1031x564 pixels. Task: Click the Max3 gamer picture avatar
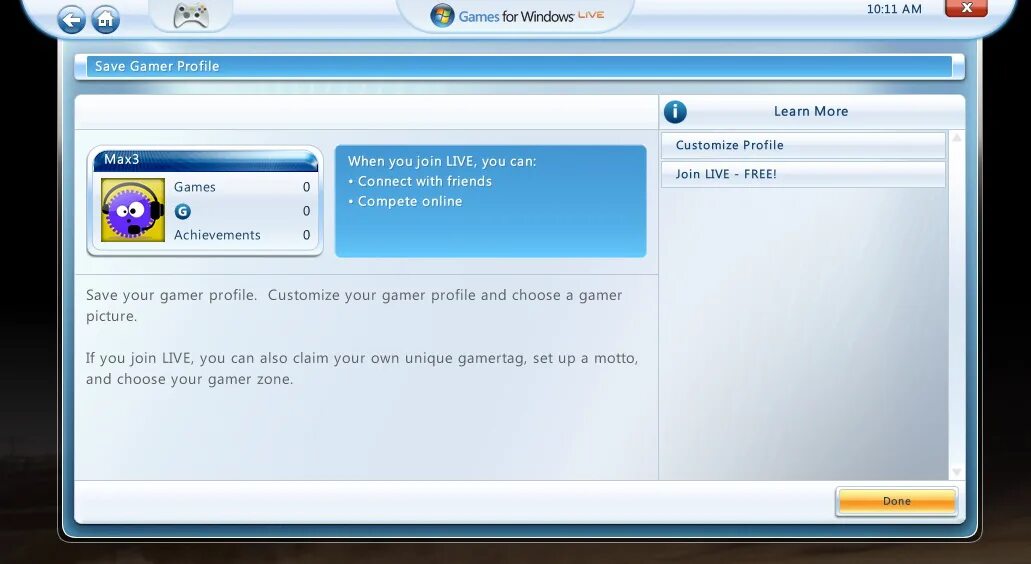click(133, 210)
